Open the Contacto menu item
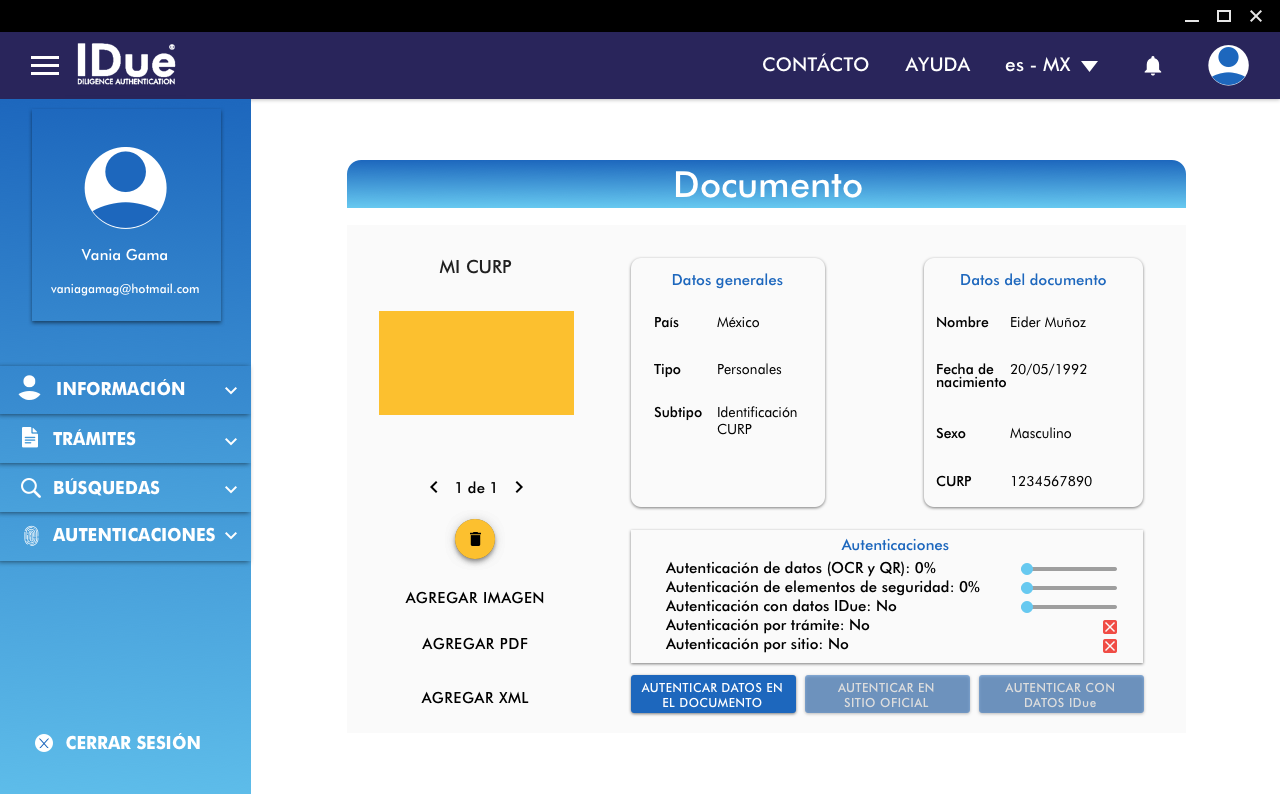The width and height of the screenshot is (1280, 794). 815,65
